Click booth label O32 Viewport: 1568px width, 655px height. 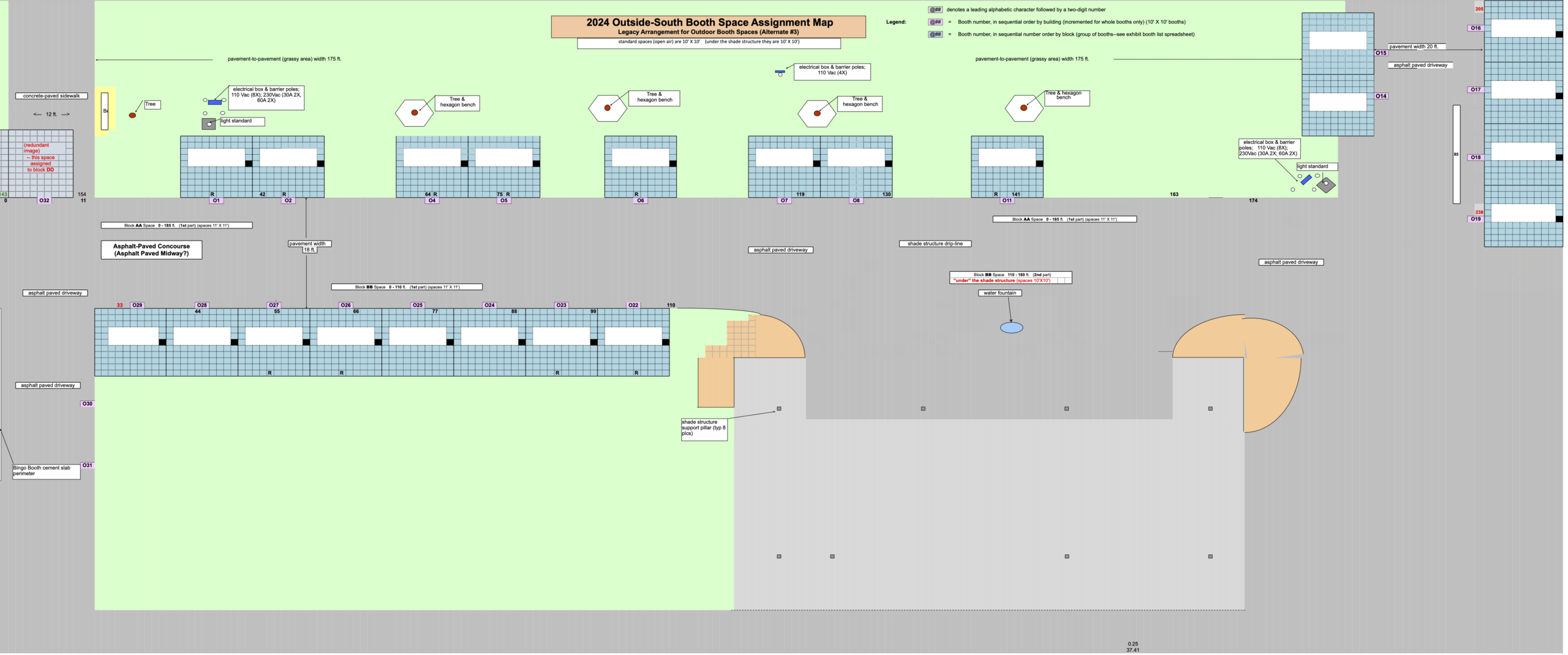pyautogui.click(x=44, y=201)
